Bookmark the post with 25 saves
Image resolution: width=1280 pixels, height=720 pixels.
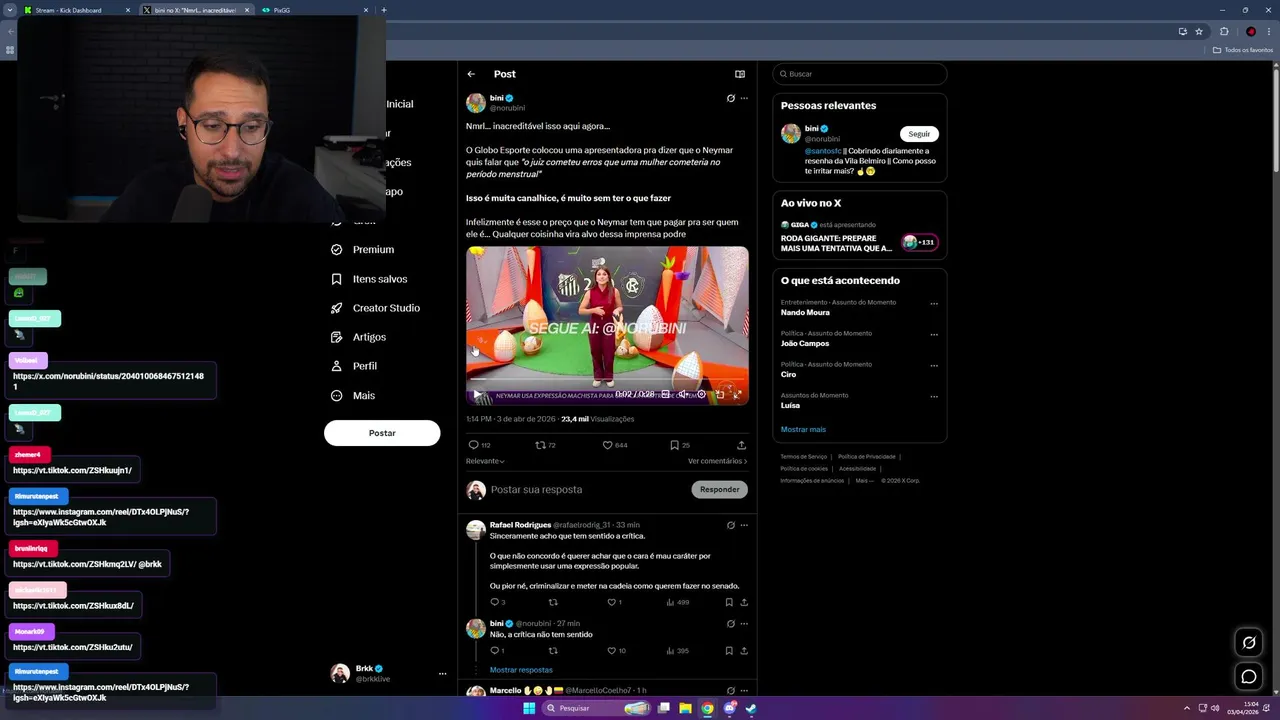coord(679,445)
